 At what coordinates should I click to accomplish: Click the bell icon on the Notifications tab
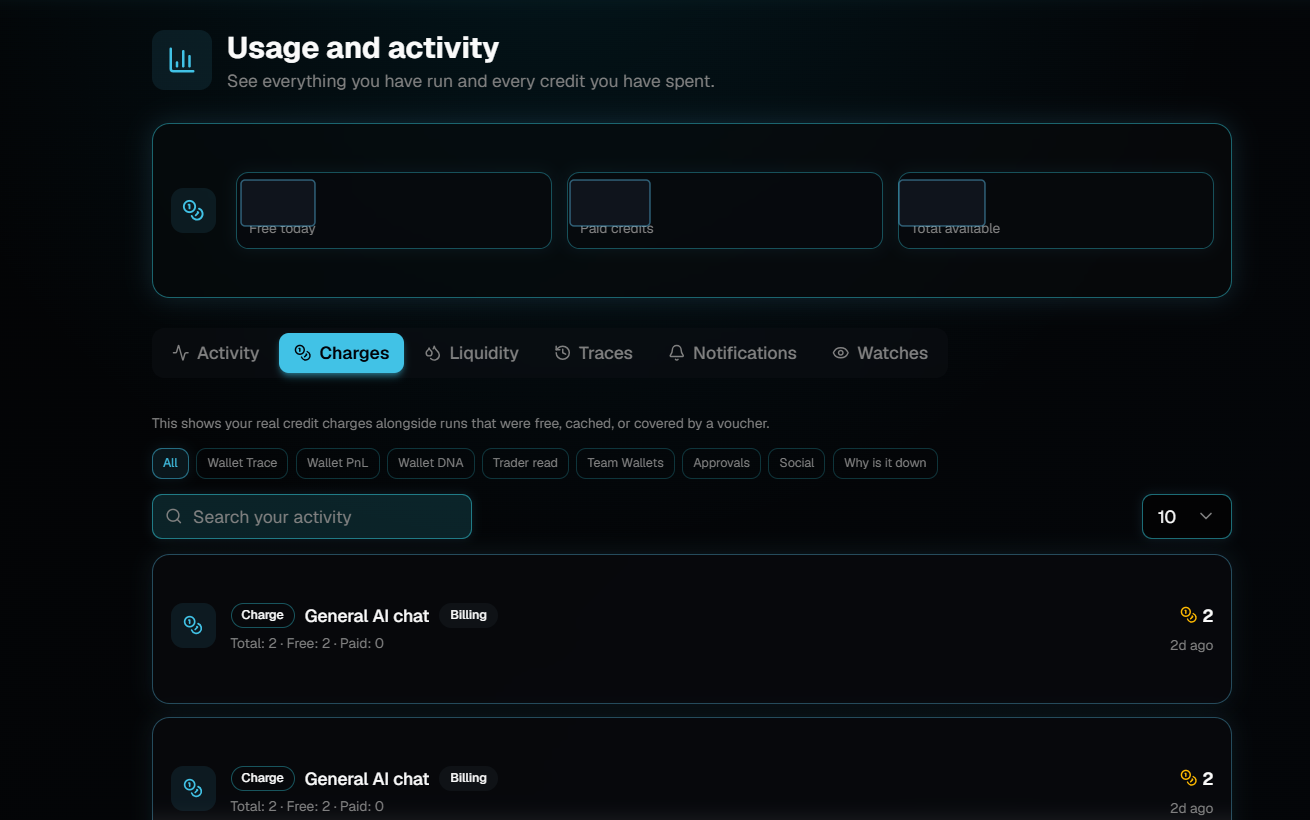point(676,353)
